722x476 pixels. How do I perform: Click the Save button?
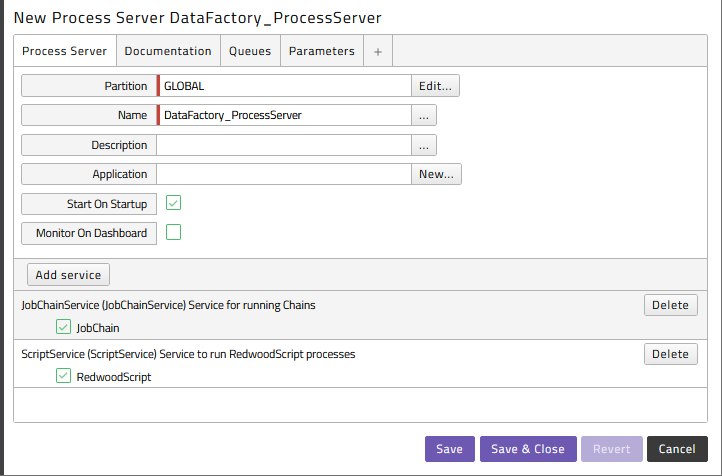(x=449, y=449)
